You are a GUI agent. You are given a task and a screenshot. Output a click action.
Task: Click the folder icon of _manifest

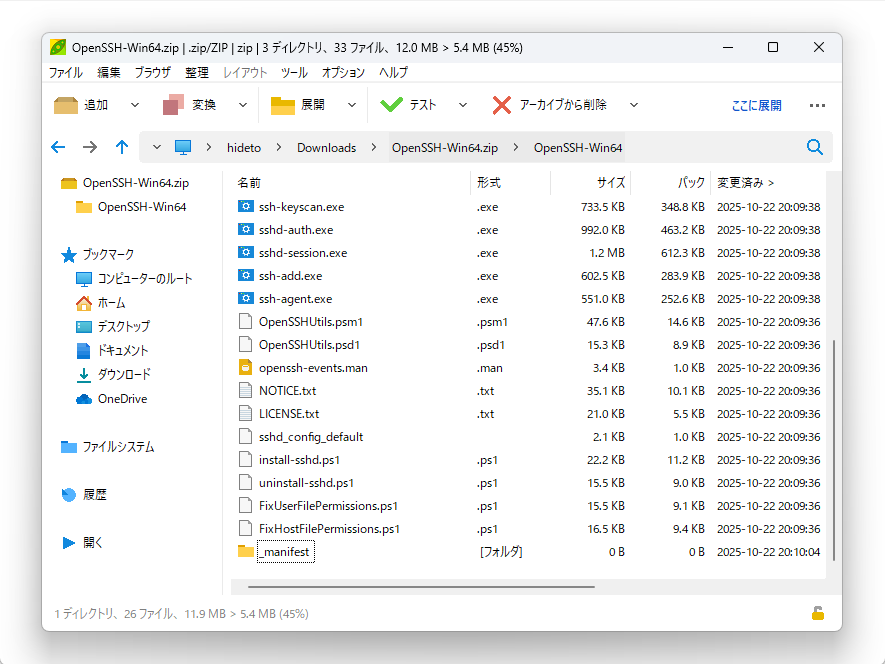point(246,551)
